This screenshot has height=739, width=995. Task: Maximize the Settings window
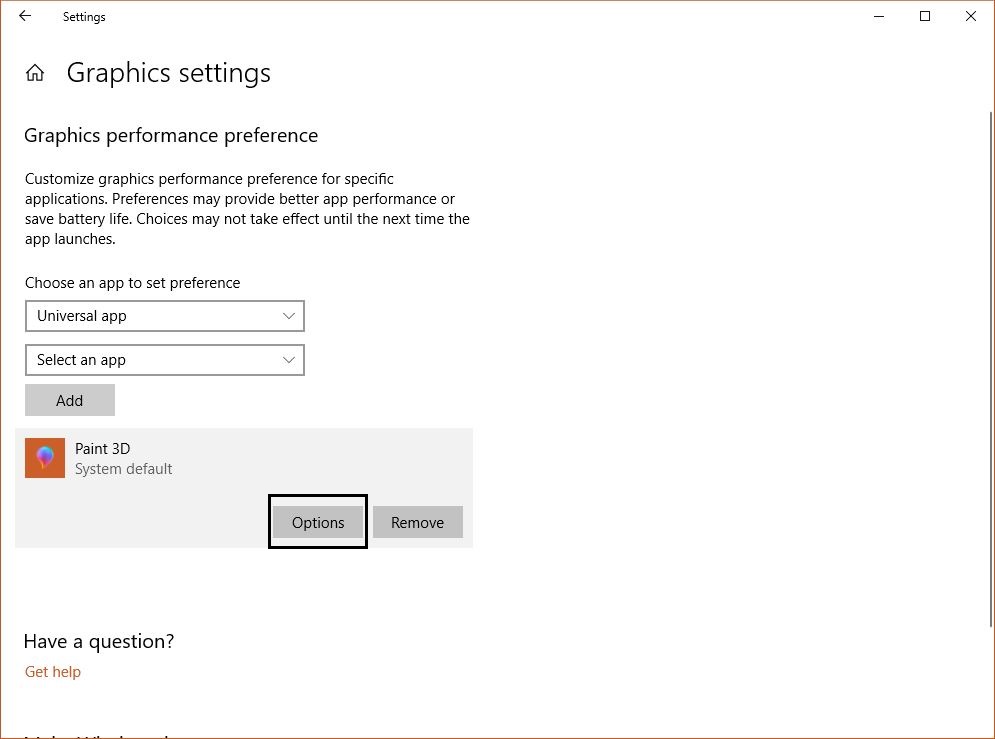pyautogui.click(x=925, y=16)
